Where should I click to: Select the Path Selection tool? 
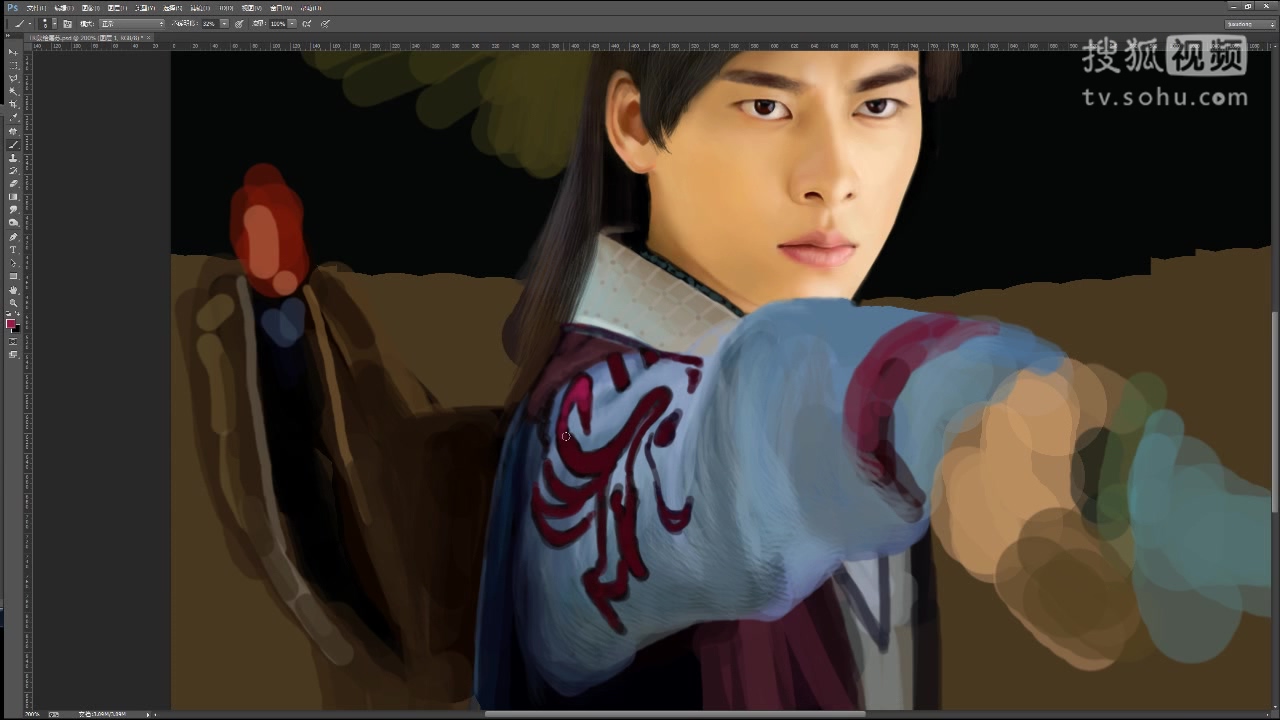(13, 262)
